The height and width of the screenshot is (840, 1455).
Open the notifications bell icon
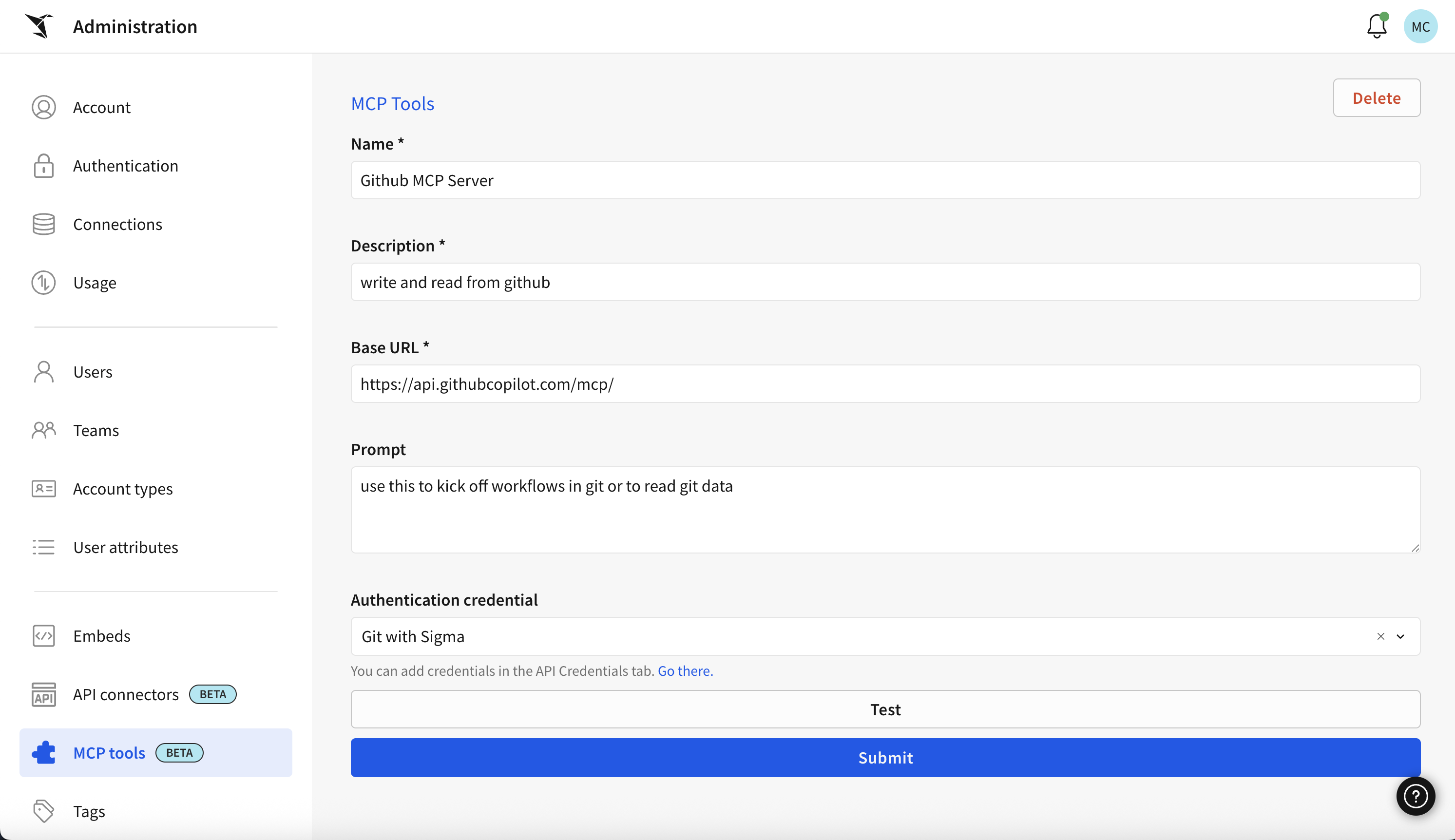click(x=1377, y=26)
